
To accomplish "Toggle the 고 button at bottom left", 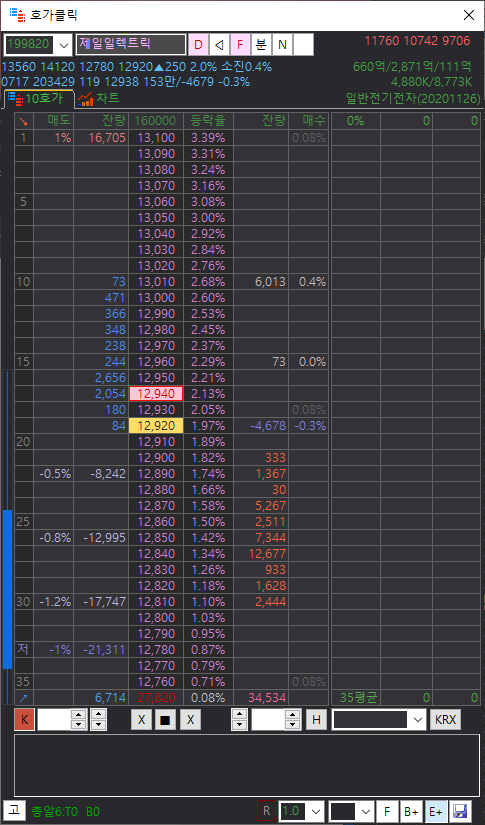I will pyautogui.click(x=14, y=810).
